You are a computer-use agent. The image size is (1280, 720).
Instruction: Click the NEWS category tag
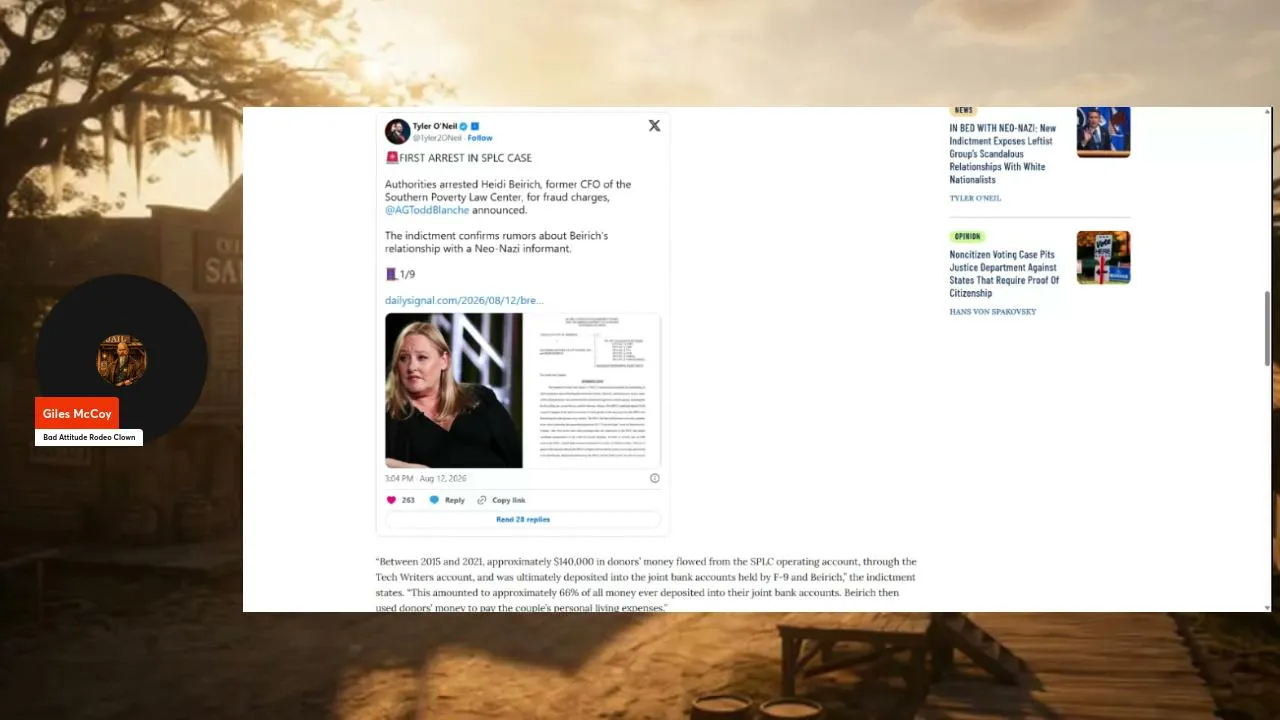pyautogui.click(x=963, y=110)
